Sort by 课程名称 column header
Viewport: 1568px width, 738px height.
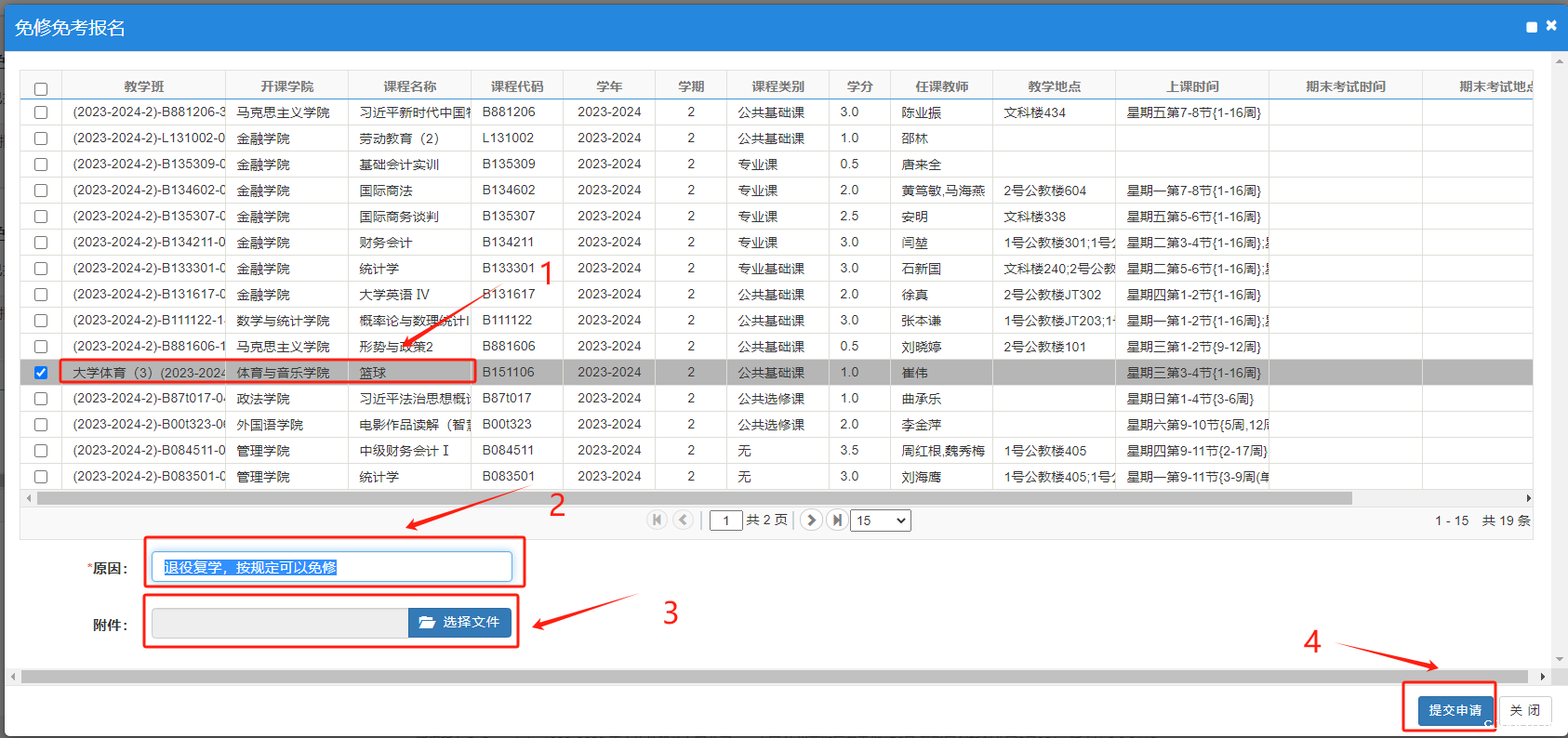(x=409, y=86)
